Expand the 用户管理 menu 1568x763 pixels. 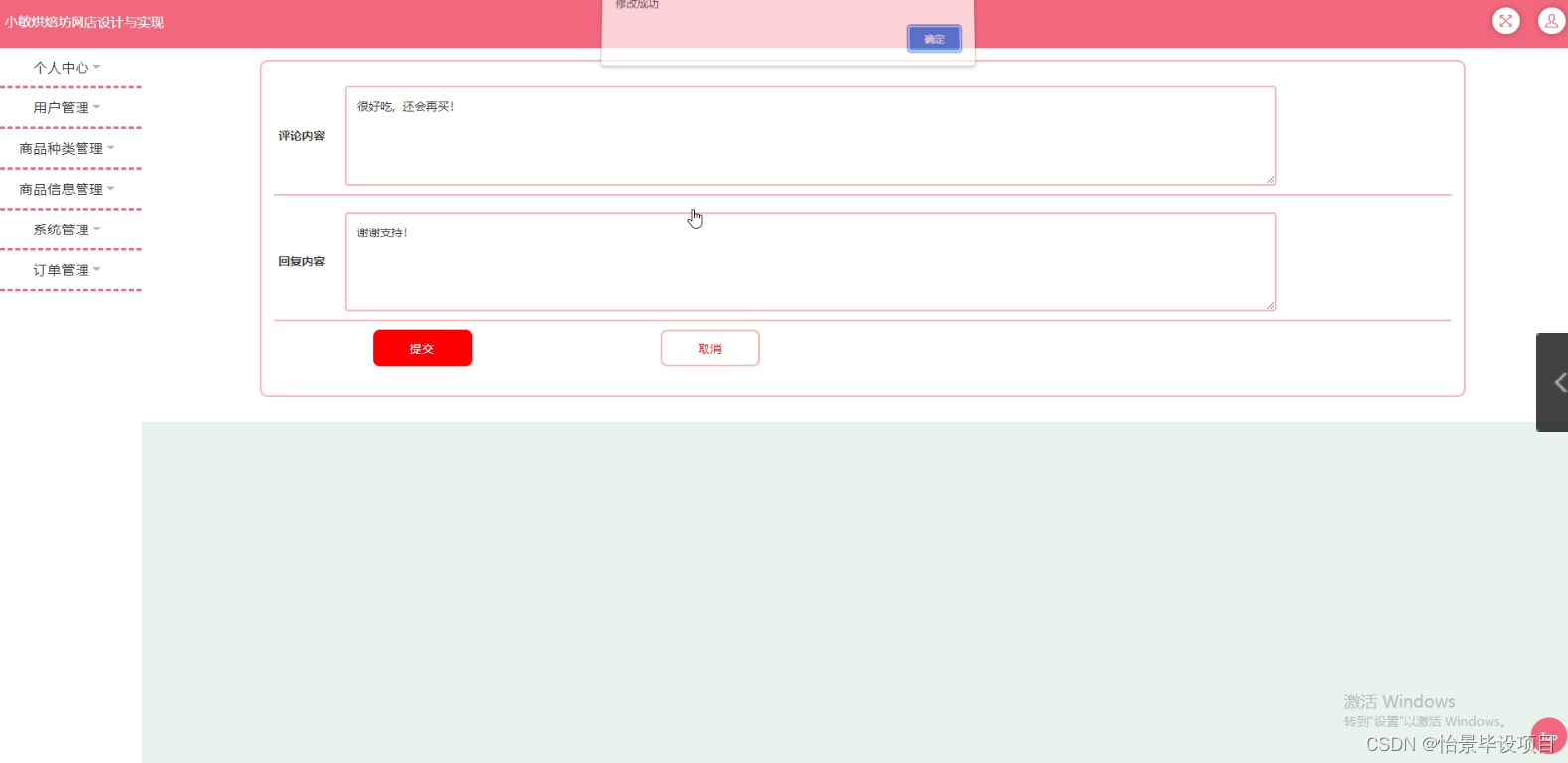(67, 108)
